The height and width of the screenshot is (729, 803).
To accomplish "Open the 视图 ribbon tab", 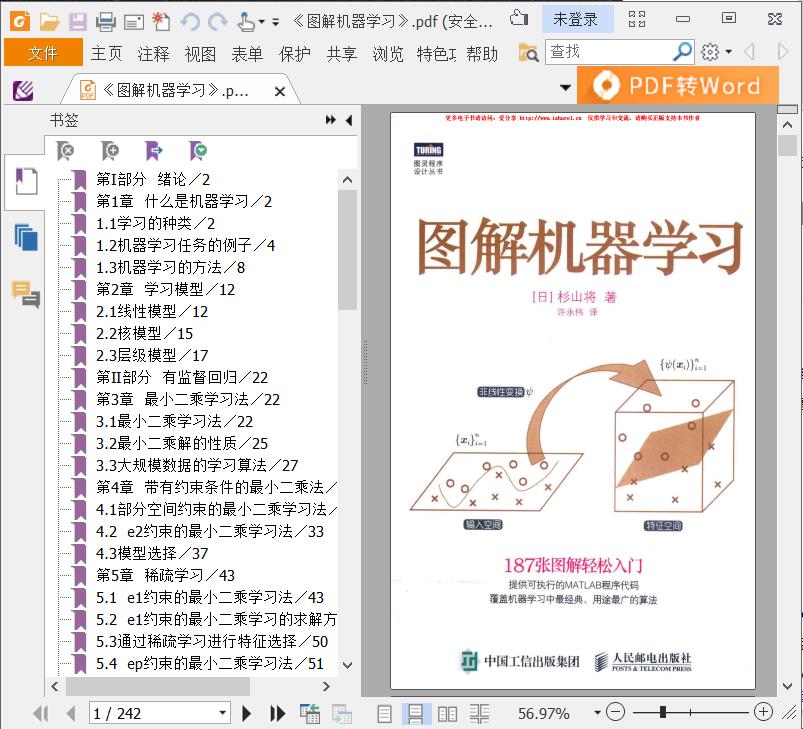I will [200, 53].
